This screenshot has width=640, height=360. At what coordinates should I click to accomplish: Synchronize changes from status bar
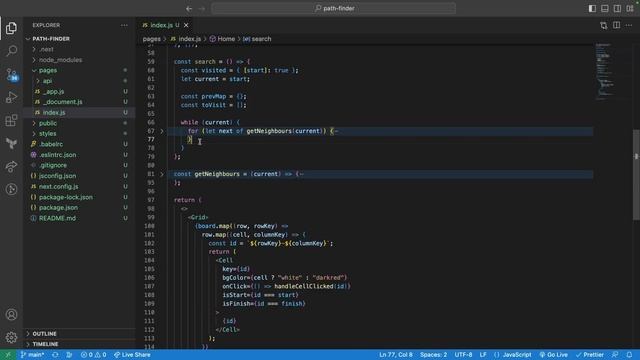(x=55, y=355)
